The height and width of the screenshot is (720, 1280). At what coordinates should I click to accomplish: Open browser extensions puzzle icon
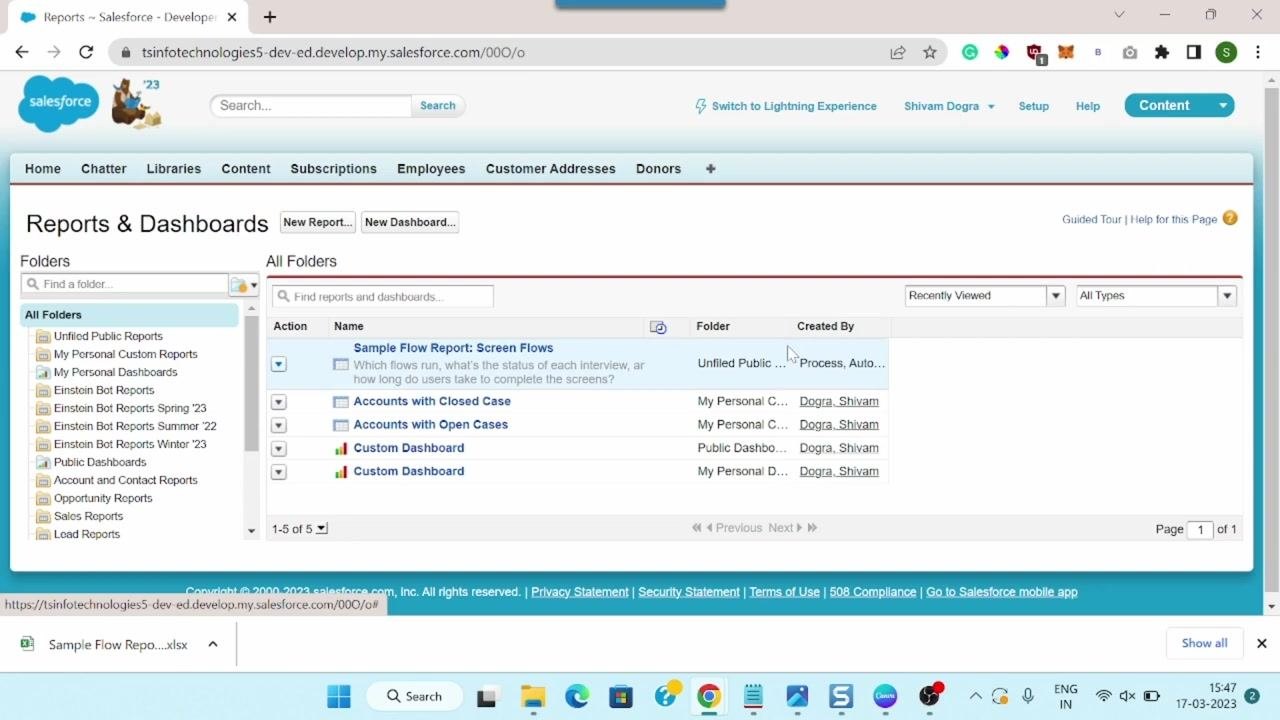click(1162, 52)
